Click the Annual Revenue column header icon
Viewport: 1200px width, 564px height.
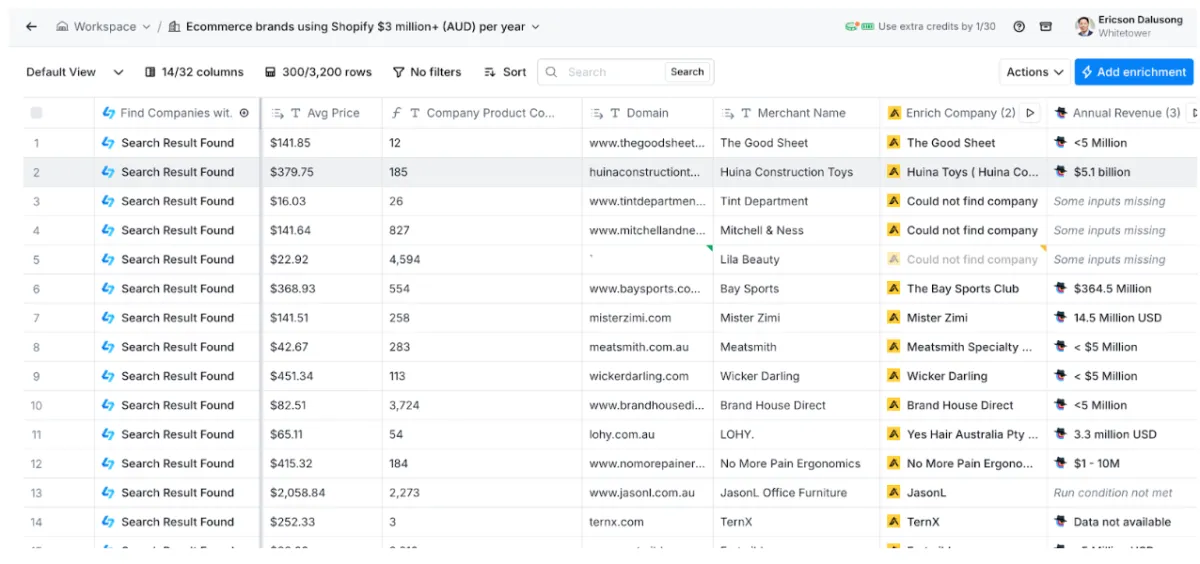[x=1061, y=113]
